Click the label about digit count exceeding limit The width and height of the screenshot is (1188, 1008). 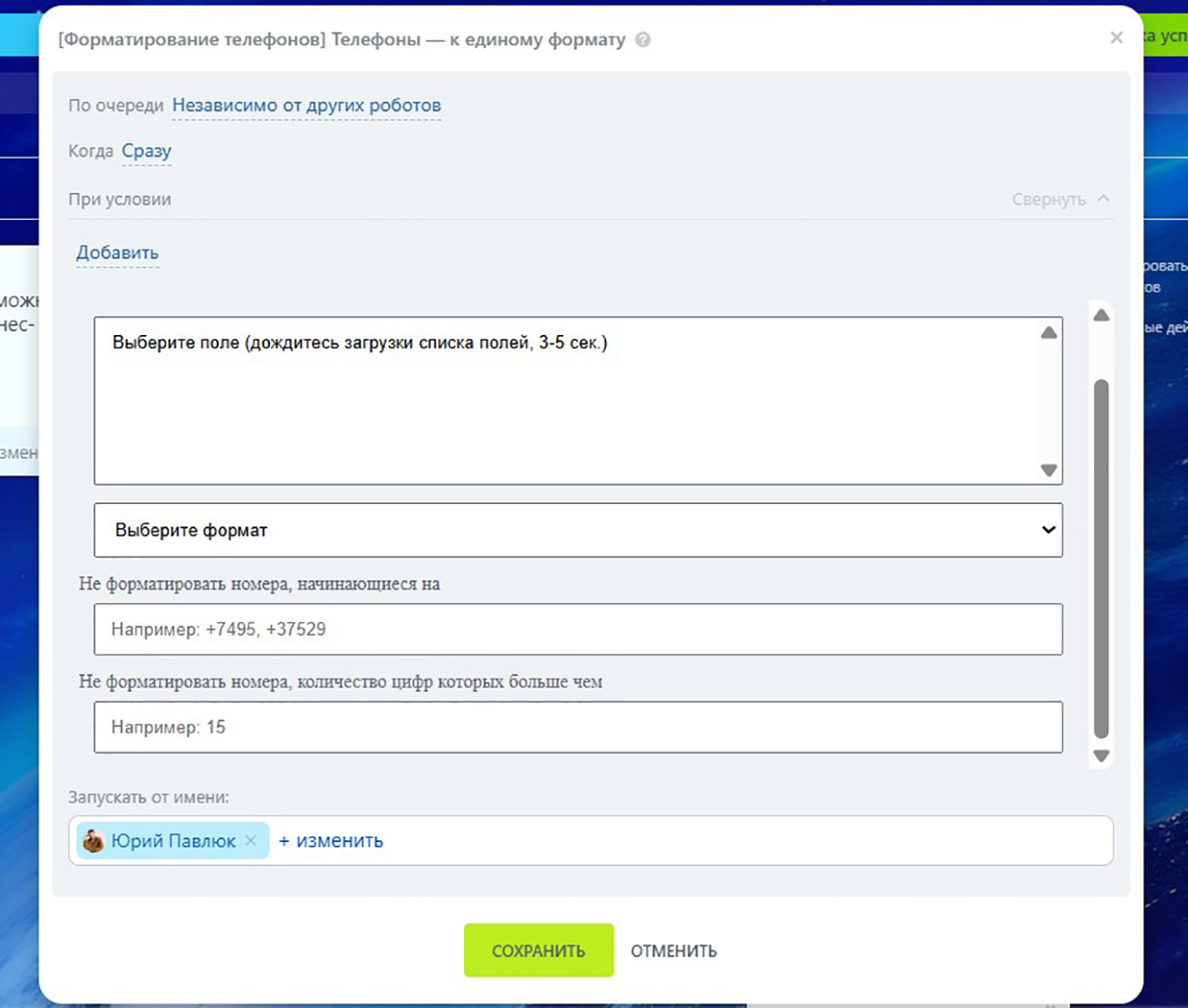pos(341,682)
